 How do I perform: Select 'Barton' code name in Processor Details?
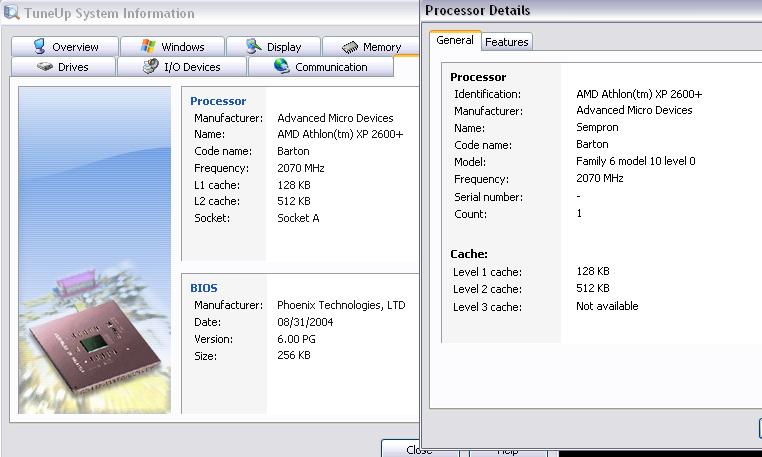pos(592,144)
